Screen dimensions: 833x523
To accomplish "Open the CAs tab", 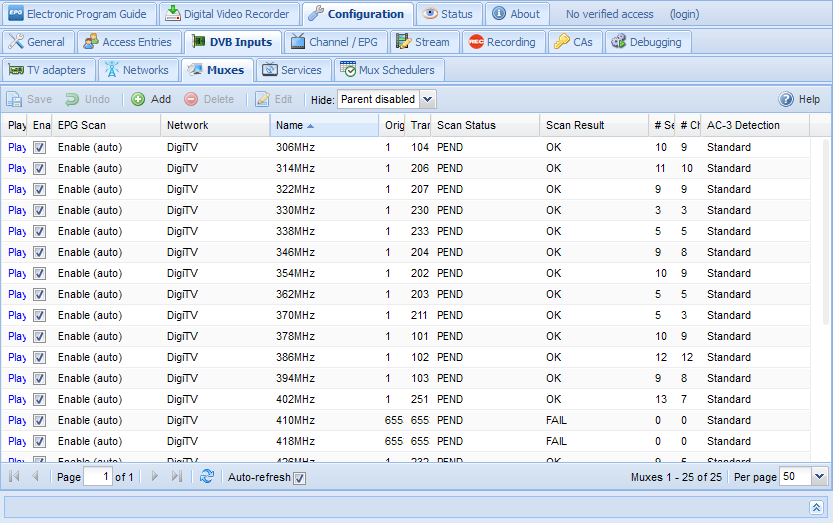I will [x=574, y=42].
